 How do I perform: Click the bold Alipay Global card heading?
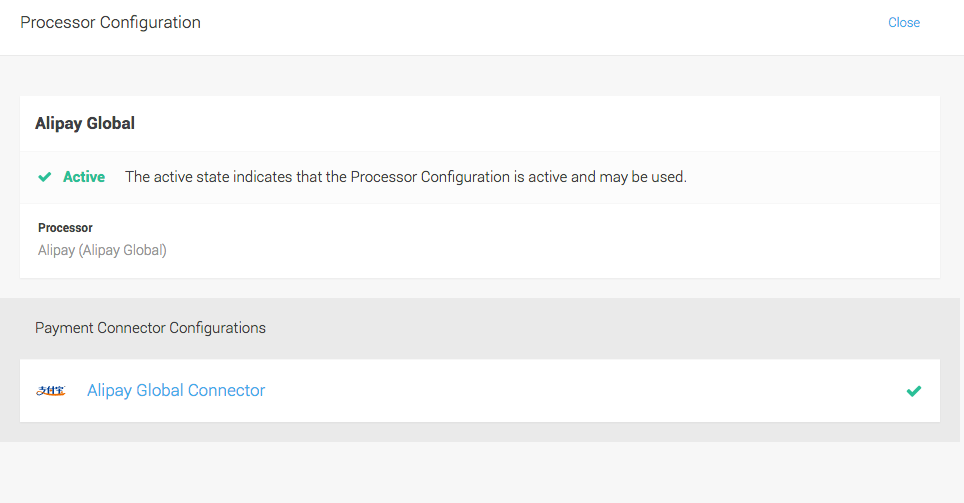[x=85, y=124]
